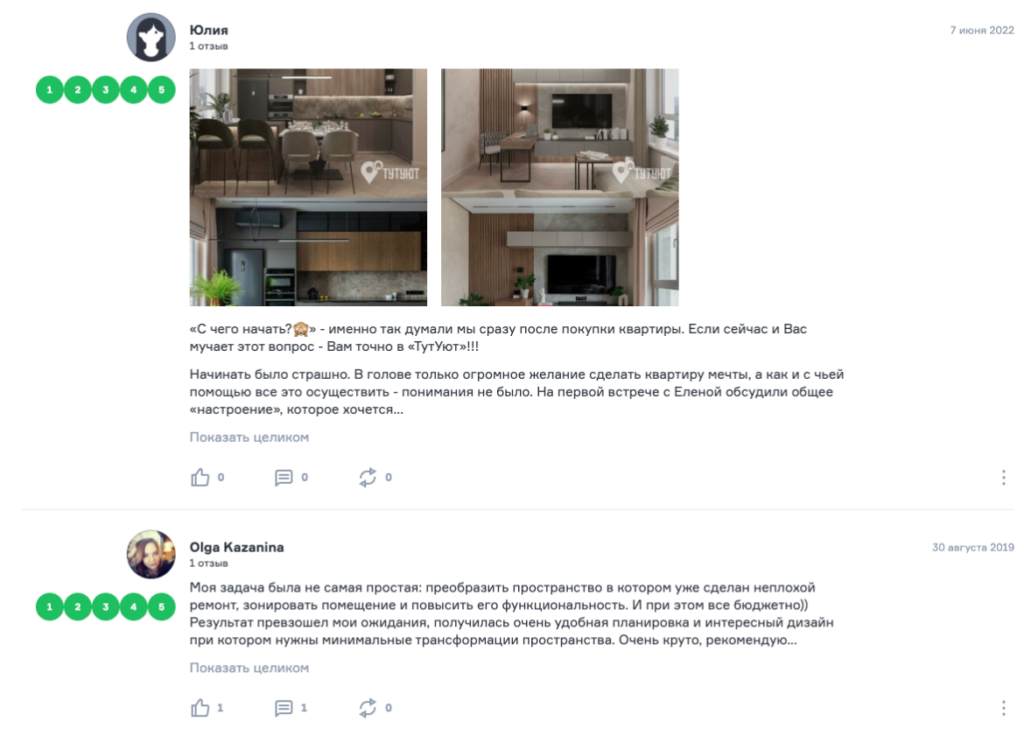The image size is (1024, 735).
Task: Repost Юлия's review
Action: click(x=368, y=478)
